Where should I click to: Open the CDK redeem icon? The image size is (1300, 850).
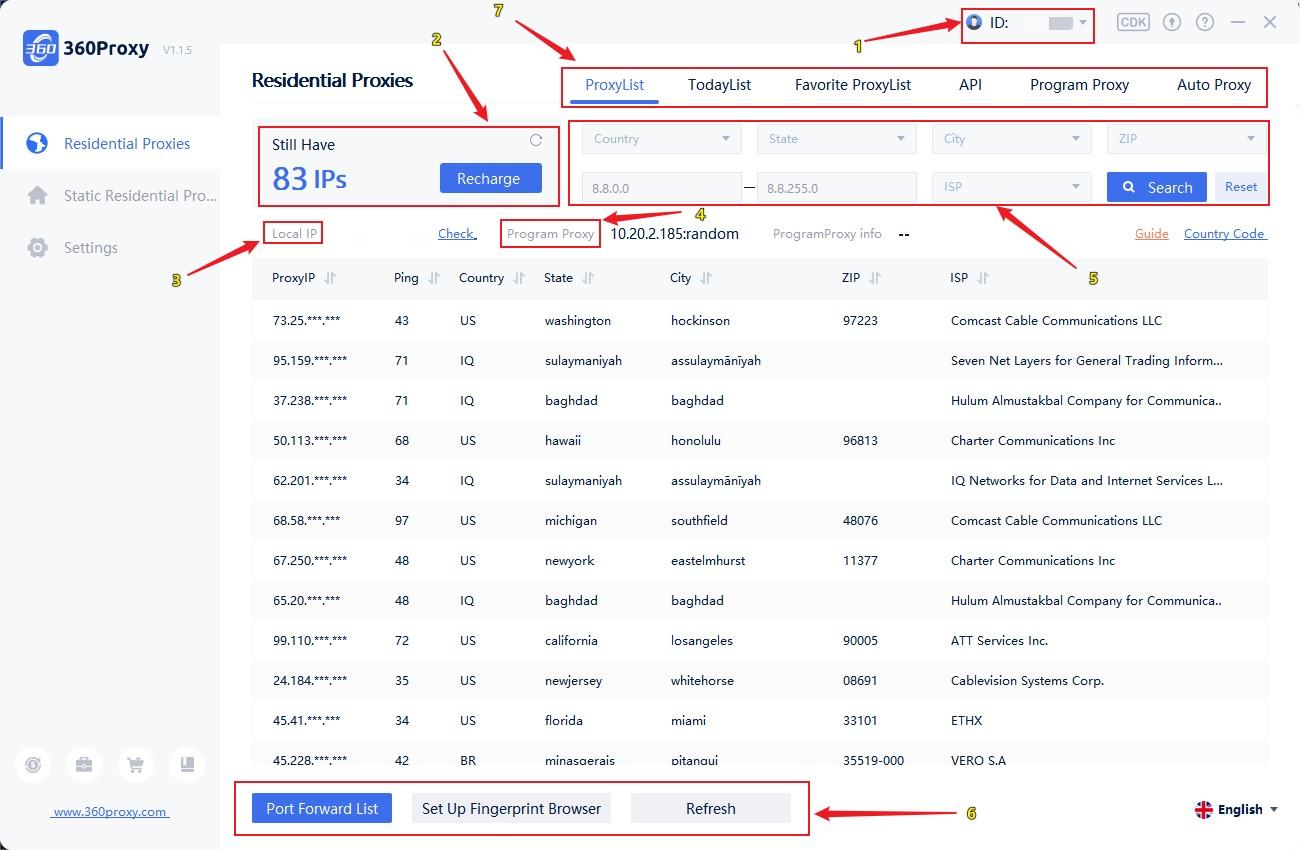tap(1133, 22)
